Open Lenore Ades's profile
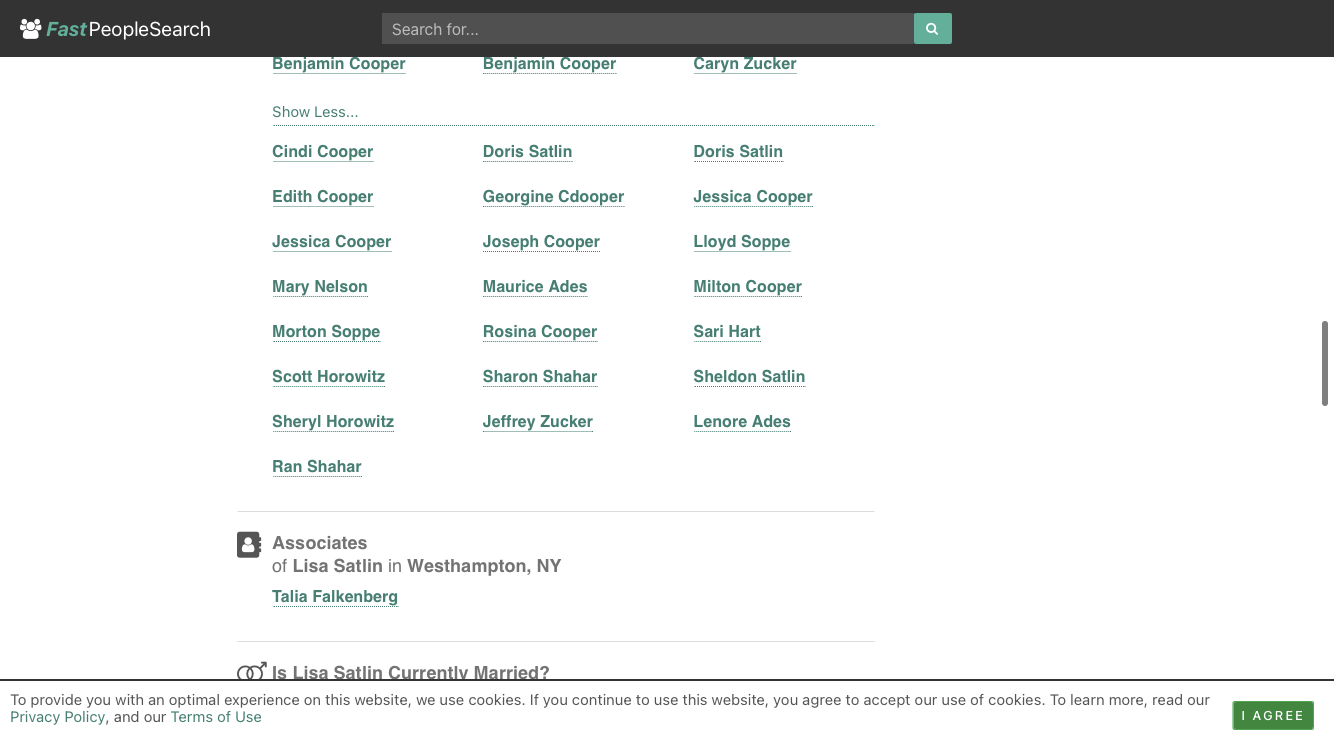The image size is (1334, 750). click(742, 421)
